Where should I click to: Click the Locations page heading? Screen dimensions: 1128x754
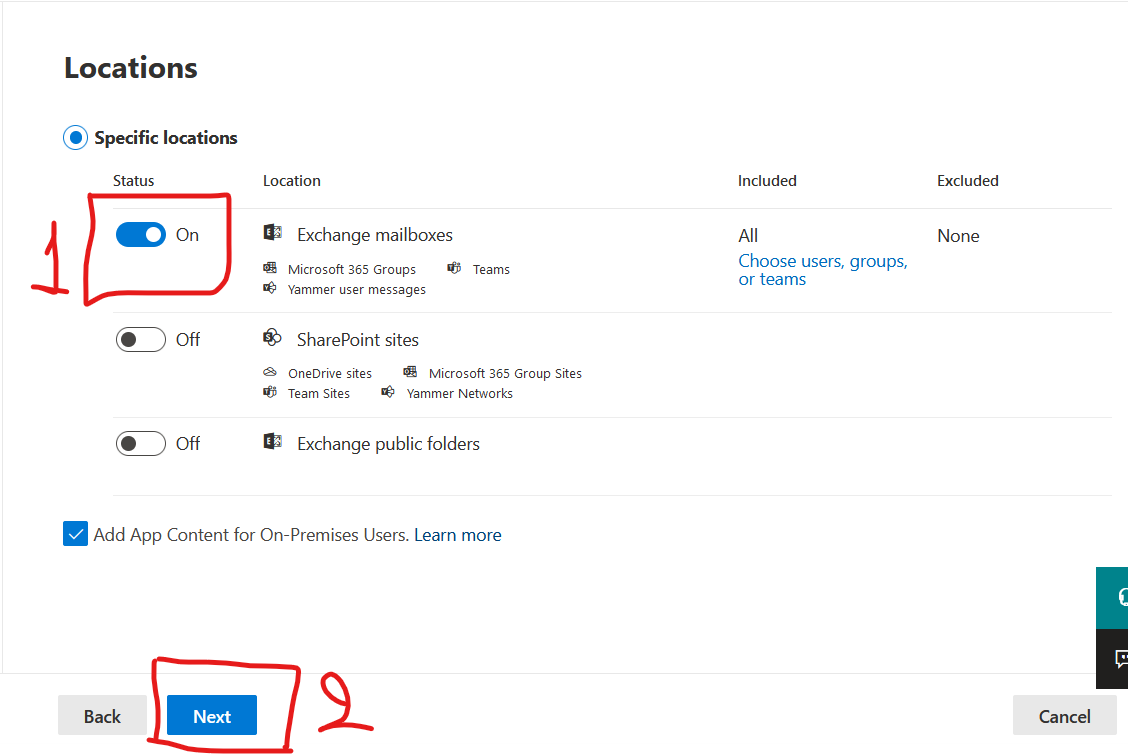131,68
